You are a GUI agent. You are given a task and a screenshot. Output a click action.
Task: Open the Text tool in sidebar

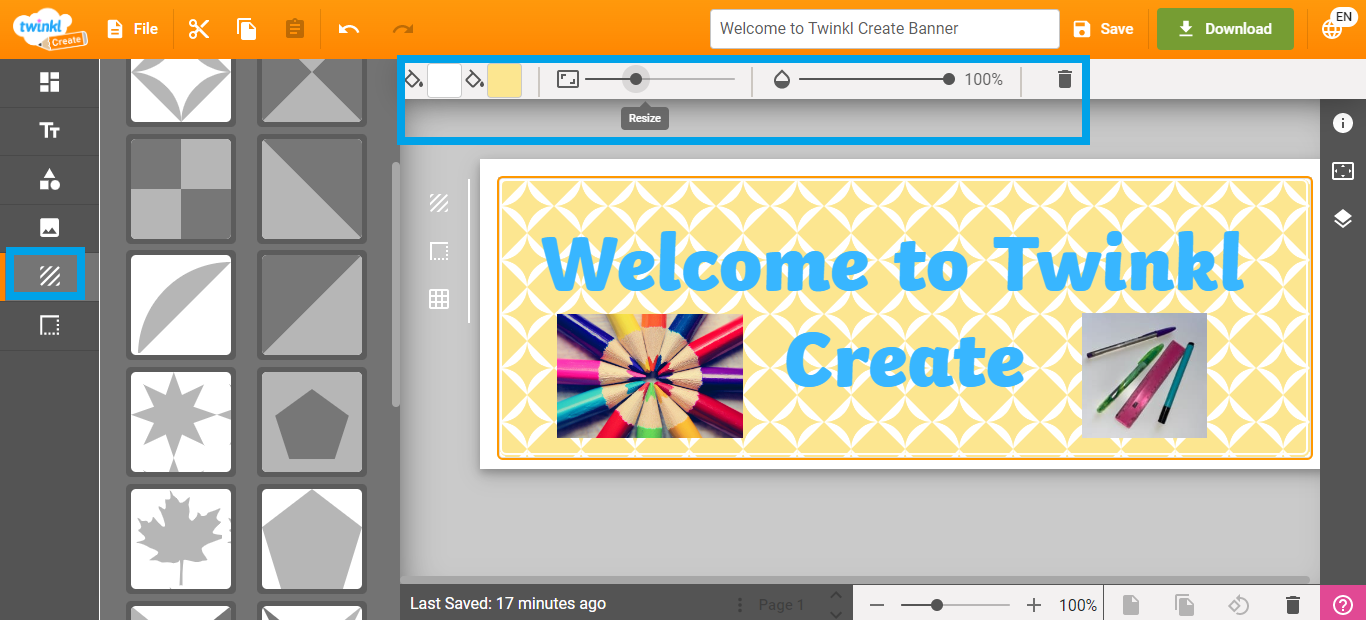49,131
